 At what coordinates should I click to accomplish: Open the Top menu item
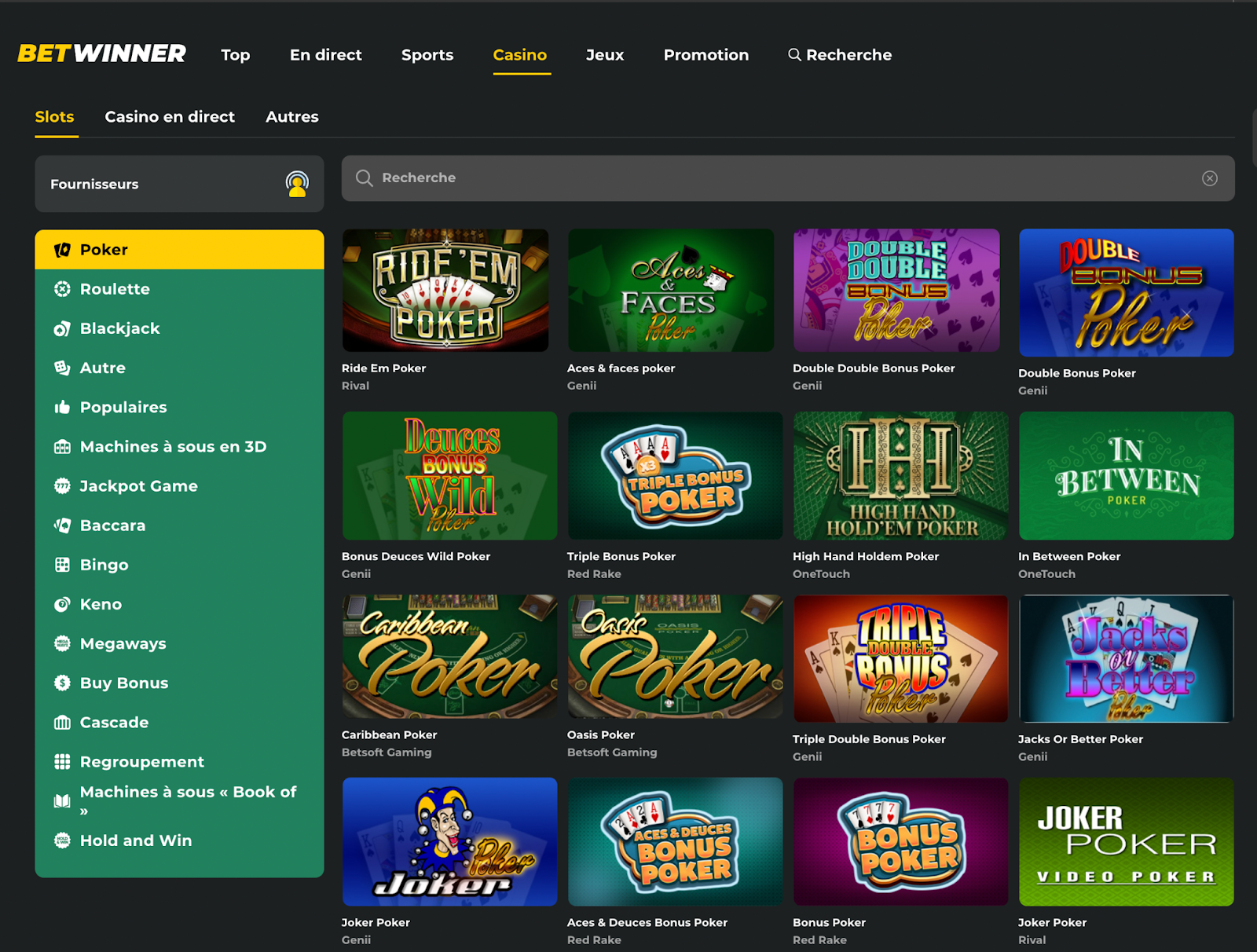pyautogui.click(x=236, y=55)
